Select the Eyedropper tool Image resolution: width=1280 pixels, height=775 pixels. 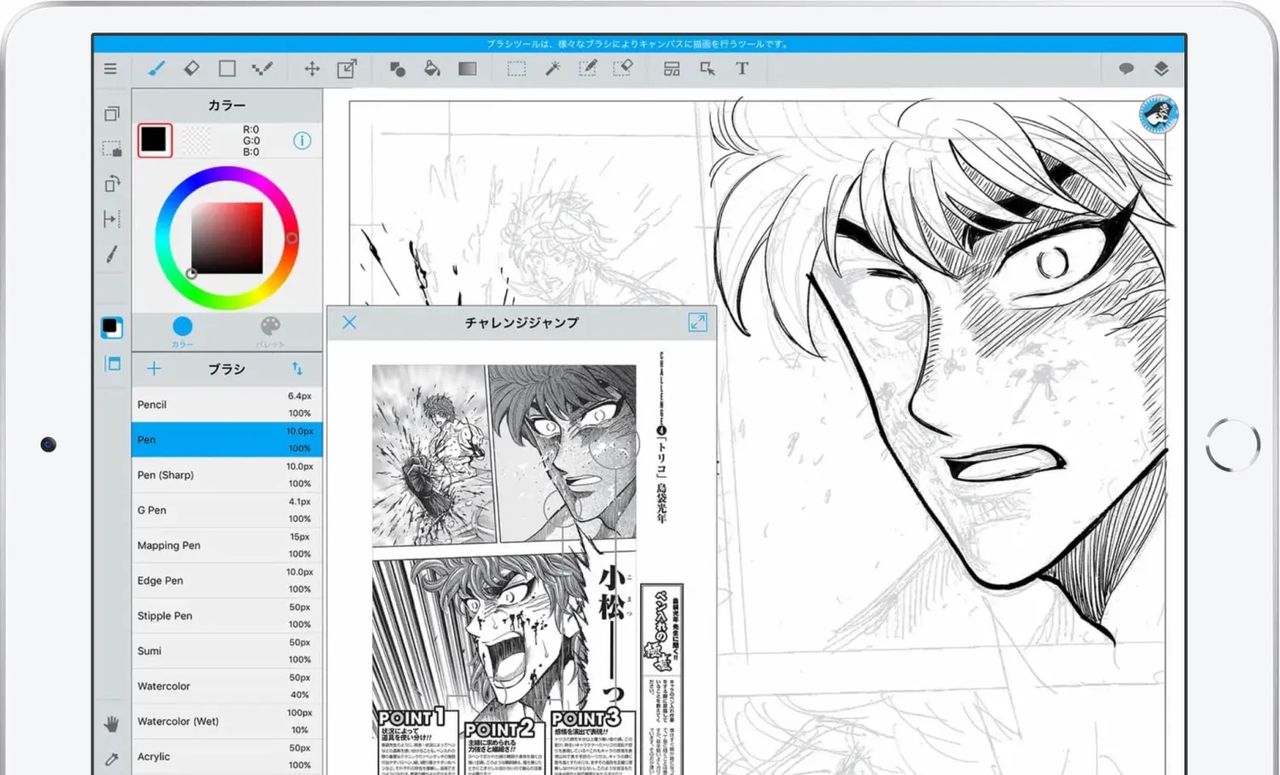pyautogui.click(x=112, y=759)
